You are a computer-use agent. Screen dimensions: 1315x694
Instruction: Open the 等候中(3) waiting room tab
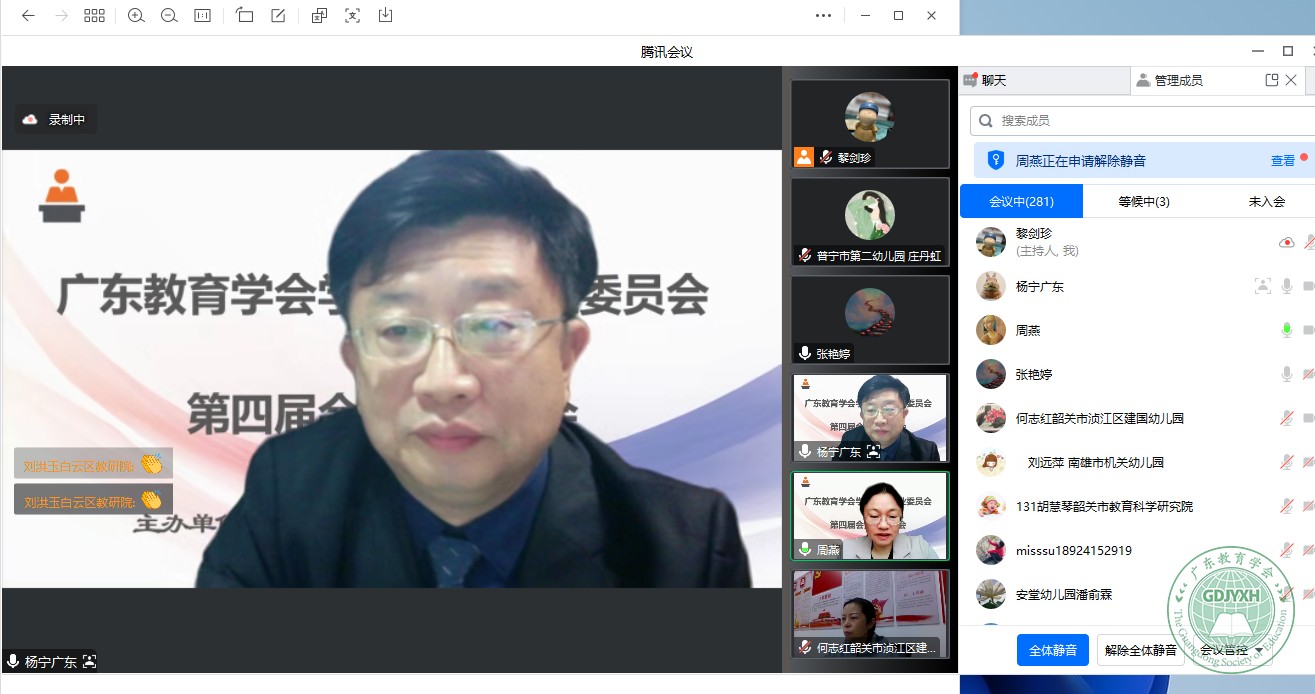(1144, 201)
